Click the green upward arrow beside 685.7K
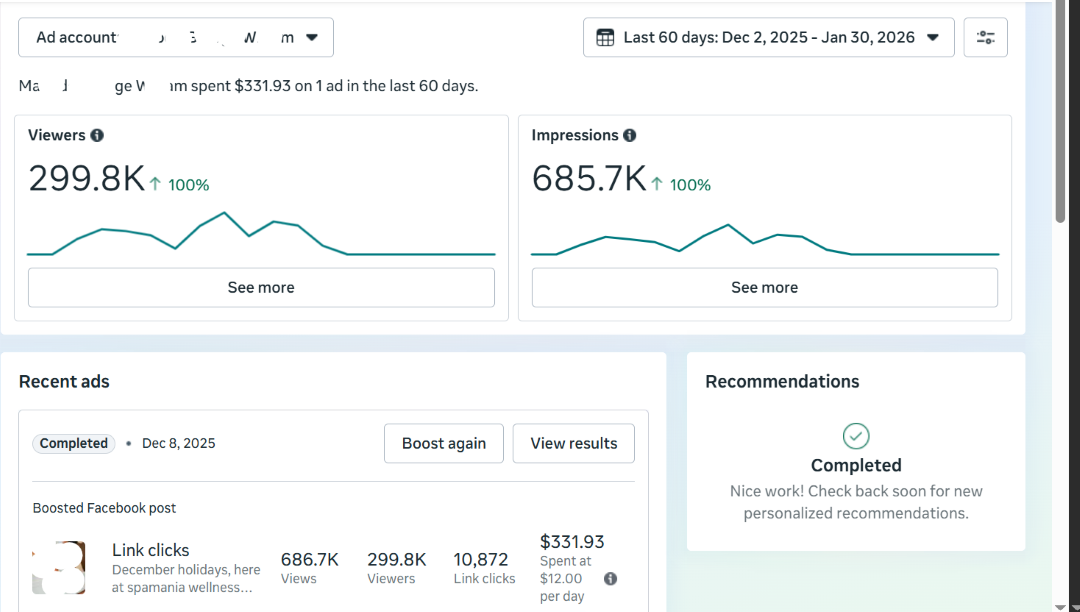The width and height of the screenshot is (1080, 612). click(659, 184)
